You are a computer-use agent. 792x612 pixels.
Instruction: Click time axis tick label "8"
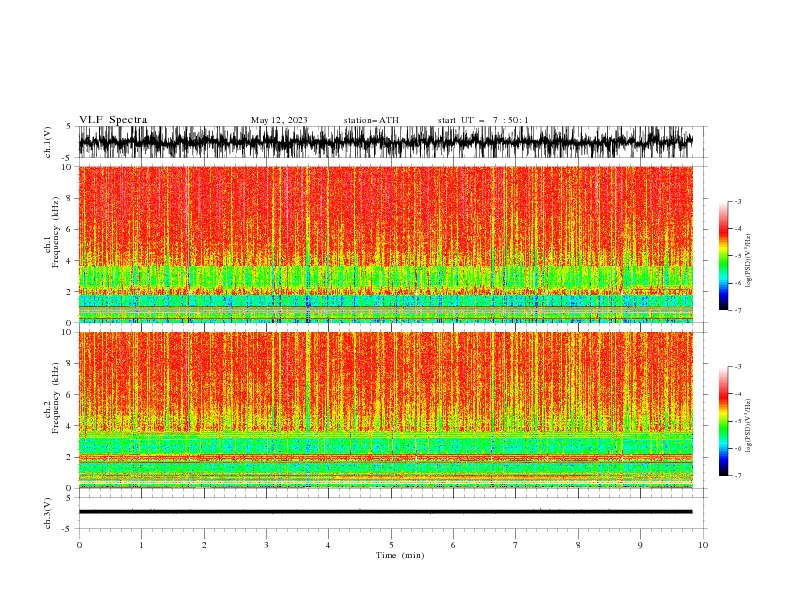[x=578, y=545]
